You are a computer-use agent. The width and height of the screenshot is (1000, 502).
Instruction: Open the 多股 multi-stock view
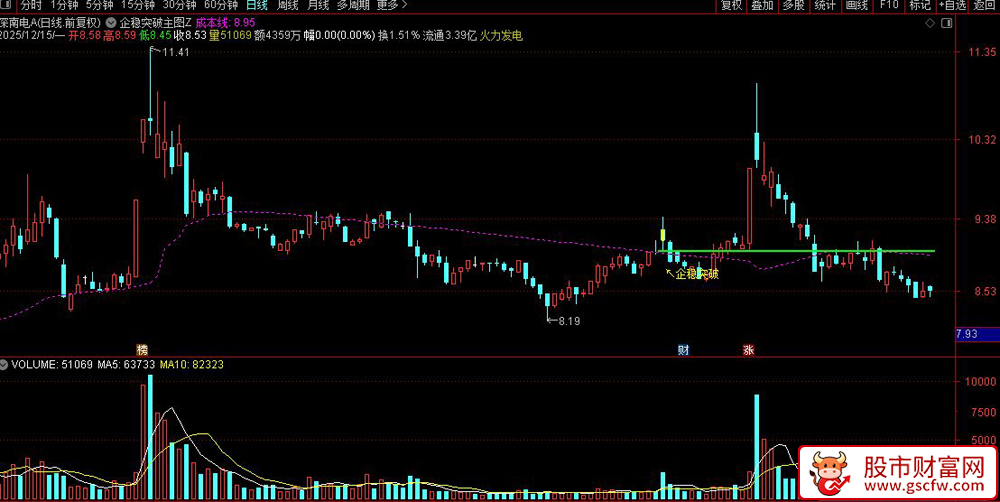click(x=793, y=5)
